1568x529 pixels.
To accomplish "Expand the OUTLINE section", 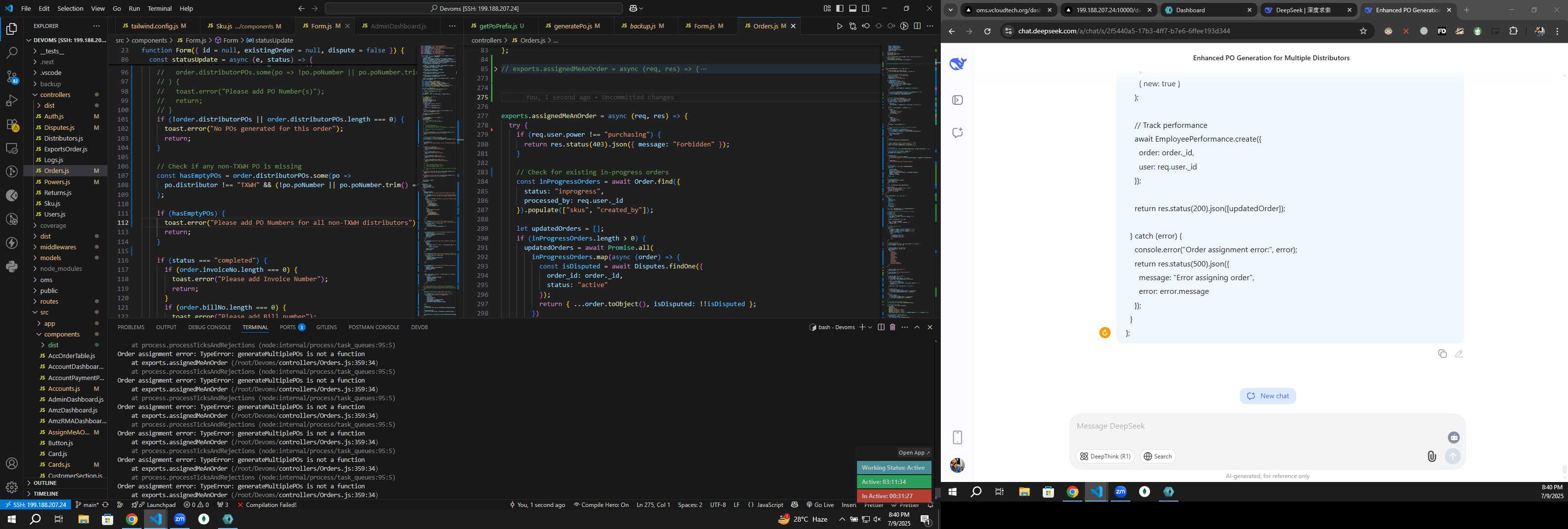I will click(45, 483).
